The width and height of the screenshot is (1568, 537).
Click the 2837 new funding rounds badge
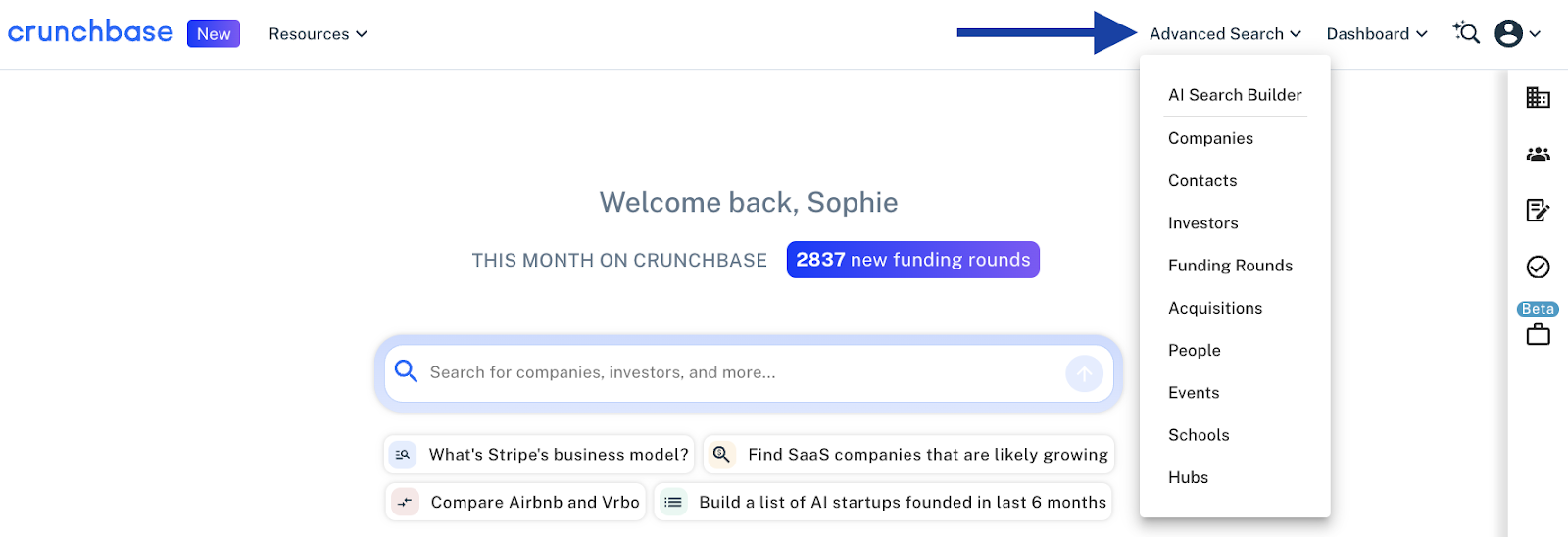(x=912, y=260)
